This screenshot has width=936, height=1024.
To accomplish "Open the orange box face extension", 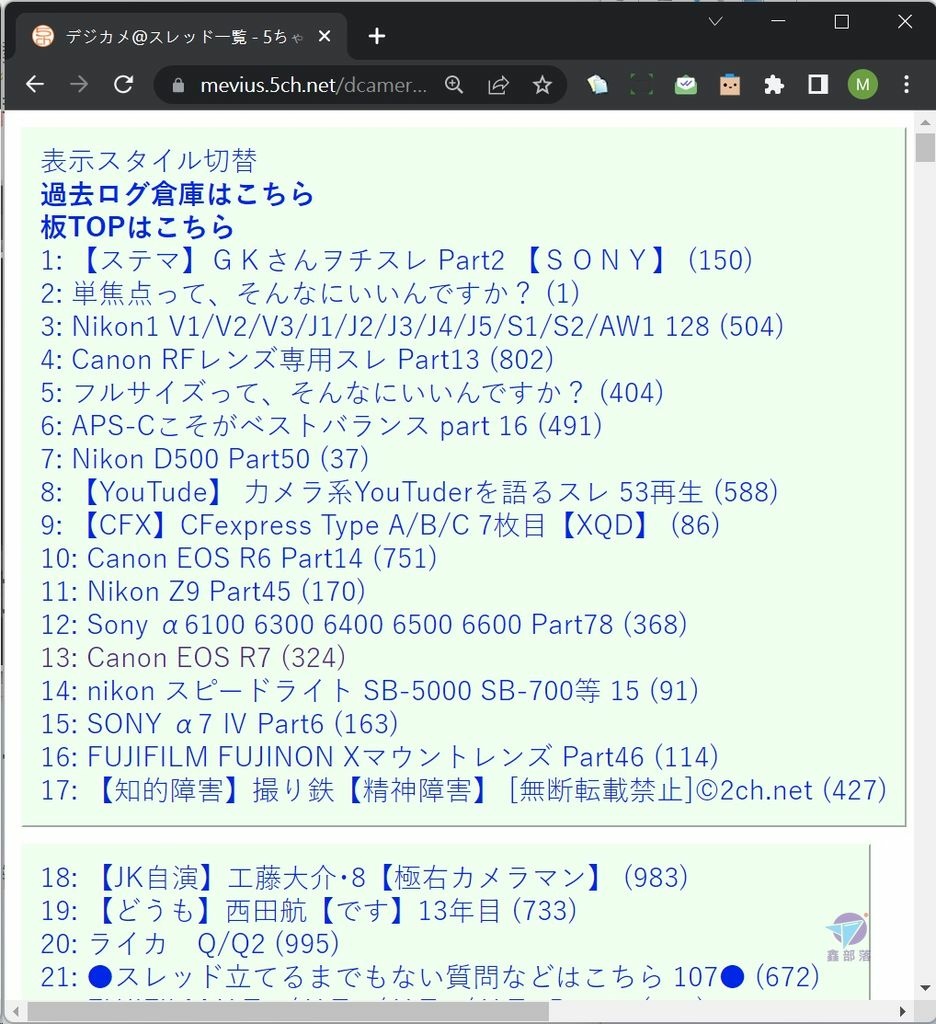I will 730,84.
